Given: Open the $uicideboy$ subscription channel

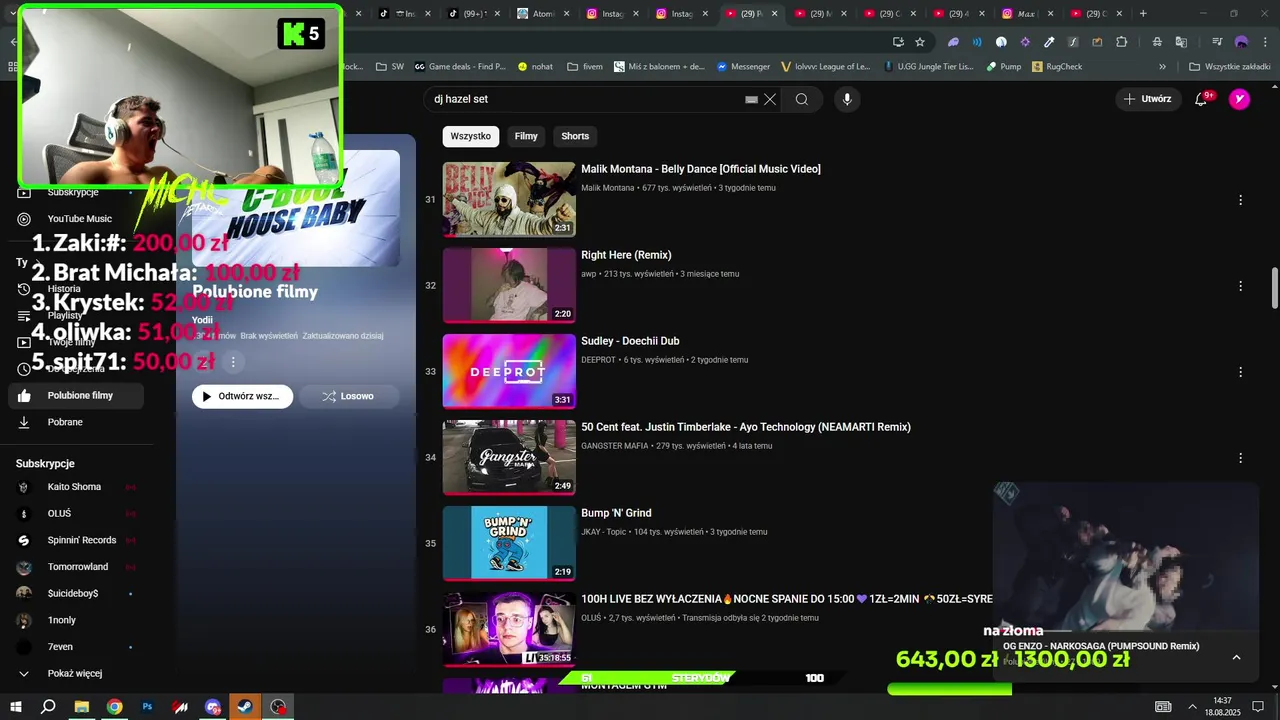Looking at the screenshot, I should [x=76, y=593].
